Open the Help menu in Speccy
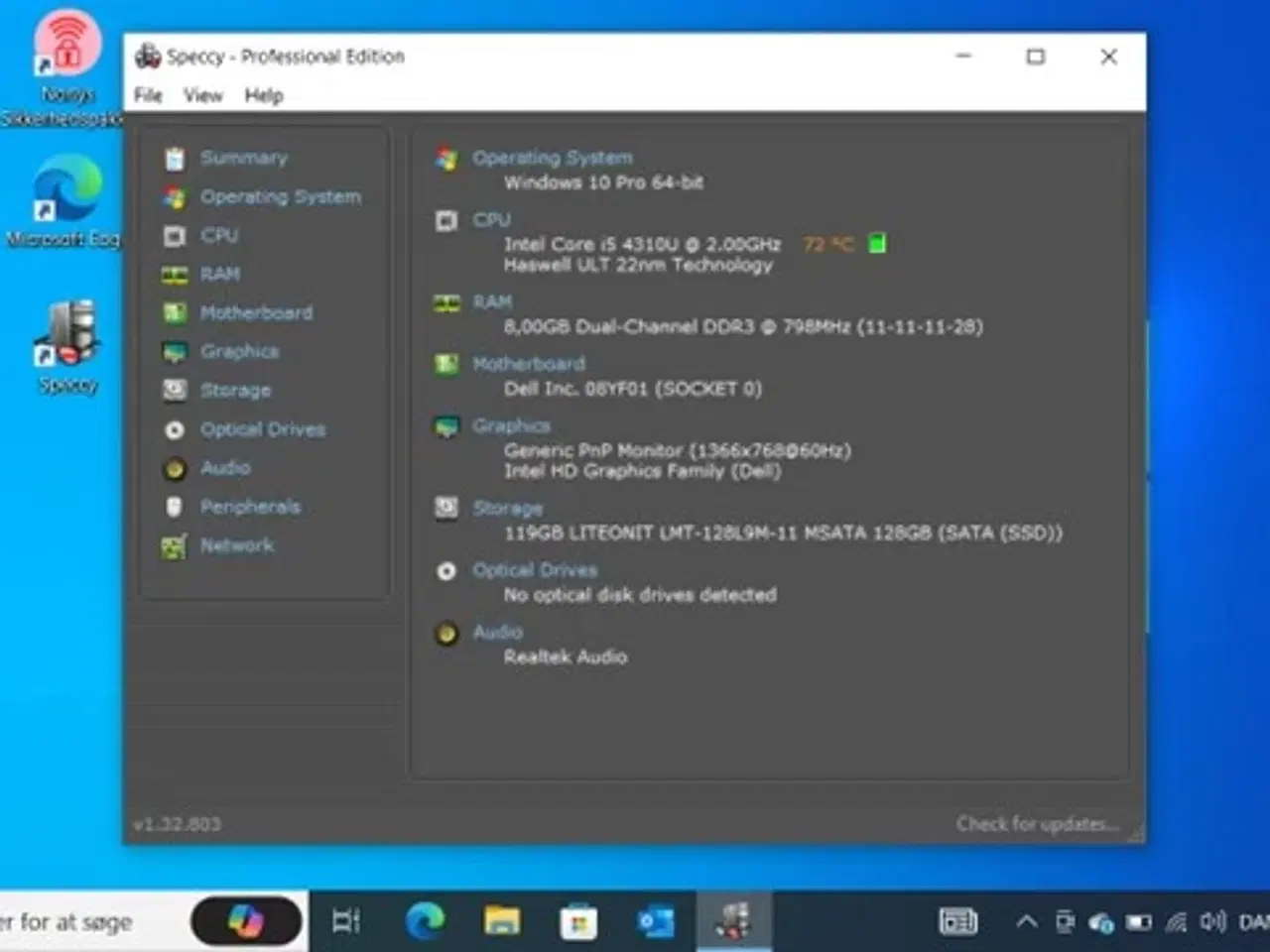Screen dimensions: 1270x952 point(264,95)
